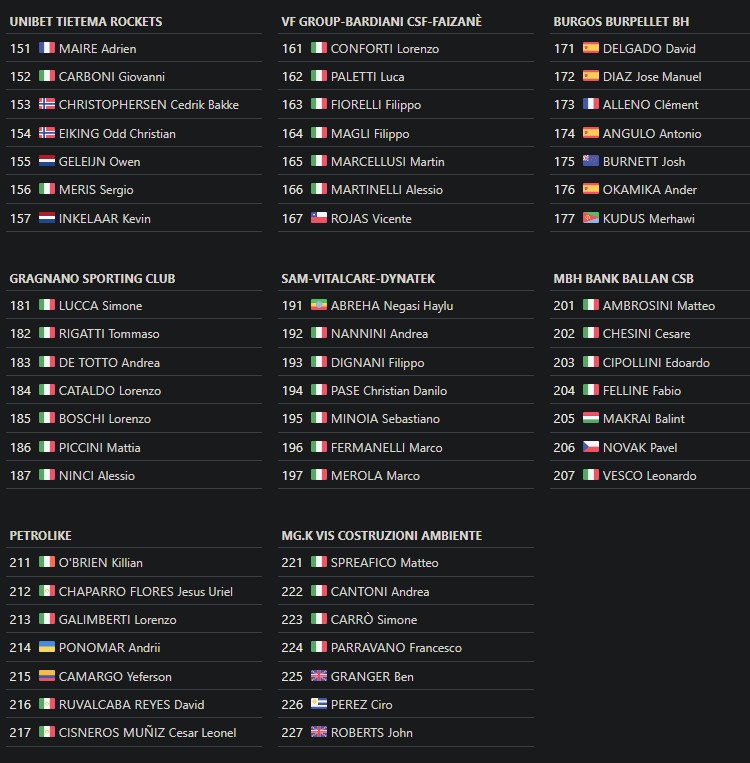Click the Ukrainian flag beside PONOMAR Andrii
This screenshot has height=763, width=750.
47,646
